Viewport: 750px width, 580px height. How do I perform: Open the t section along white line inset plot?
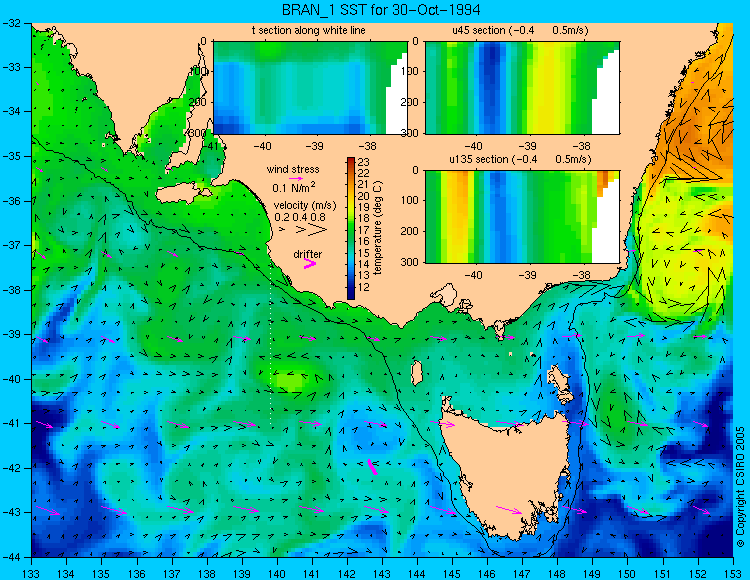310,88
